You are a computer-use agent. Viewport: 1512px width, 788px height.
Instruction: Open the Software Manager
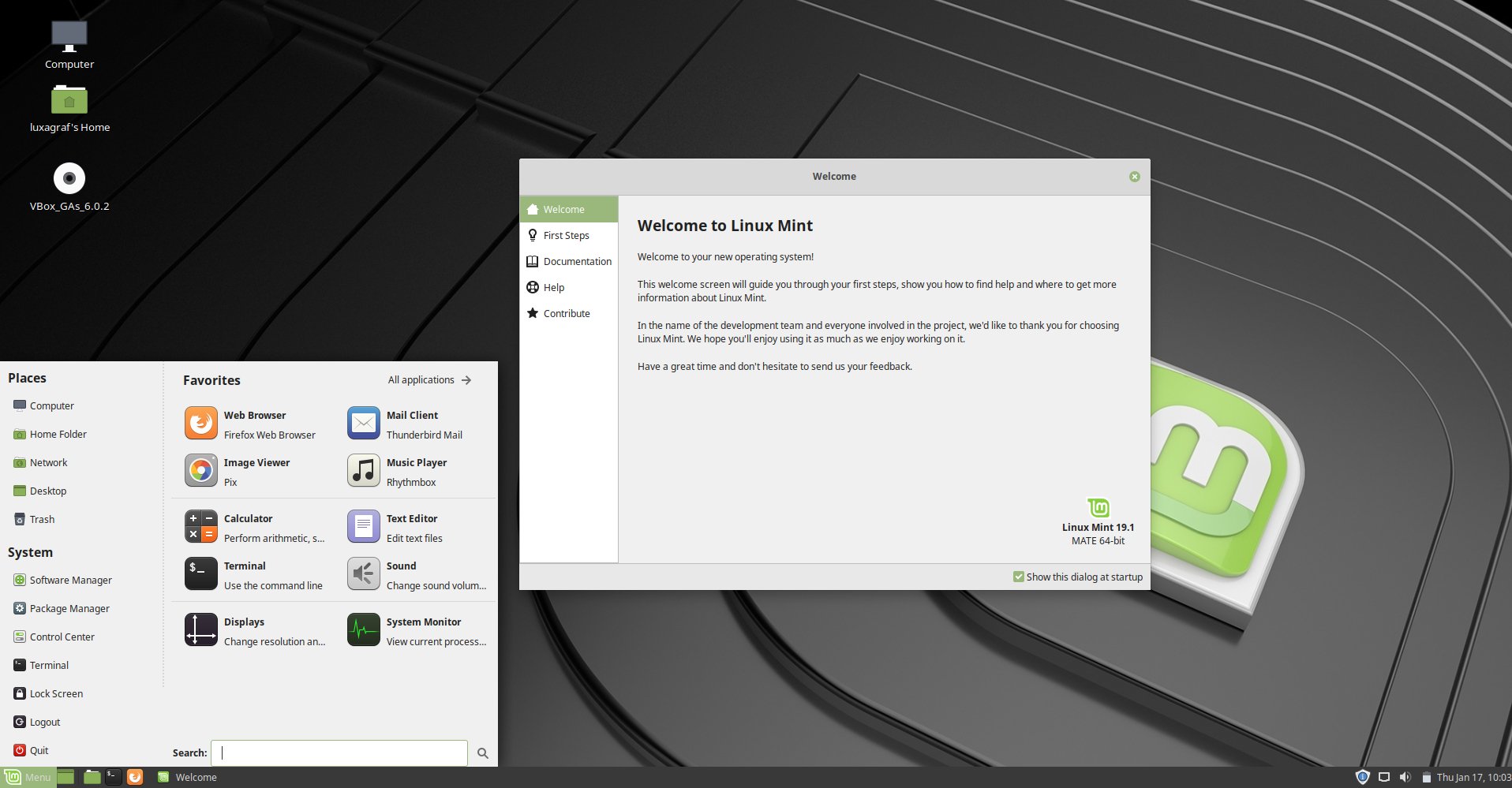(x=70, y=580)
